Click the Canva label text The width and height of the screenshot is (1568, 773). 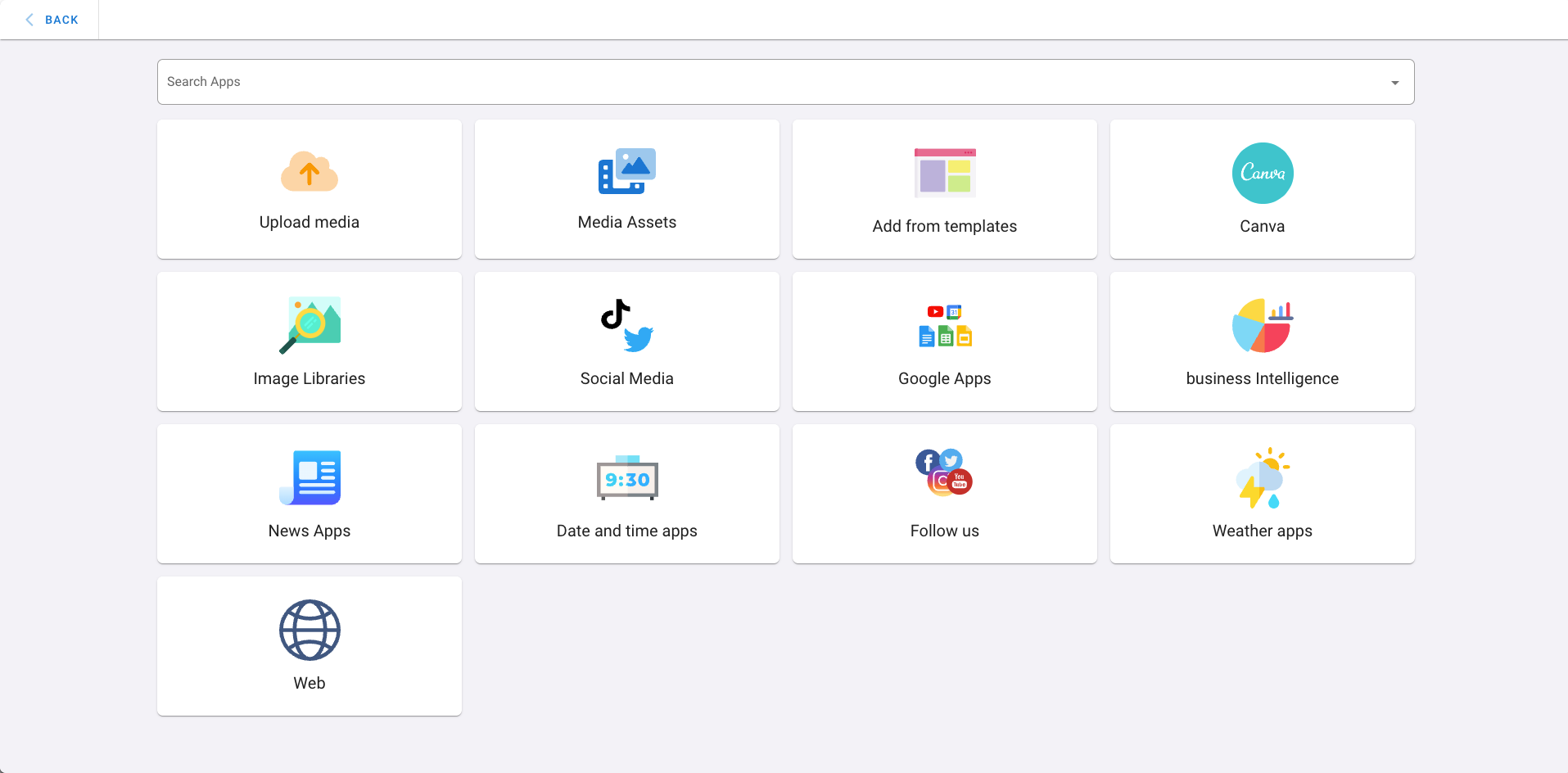(1263, 226)
